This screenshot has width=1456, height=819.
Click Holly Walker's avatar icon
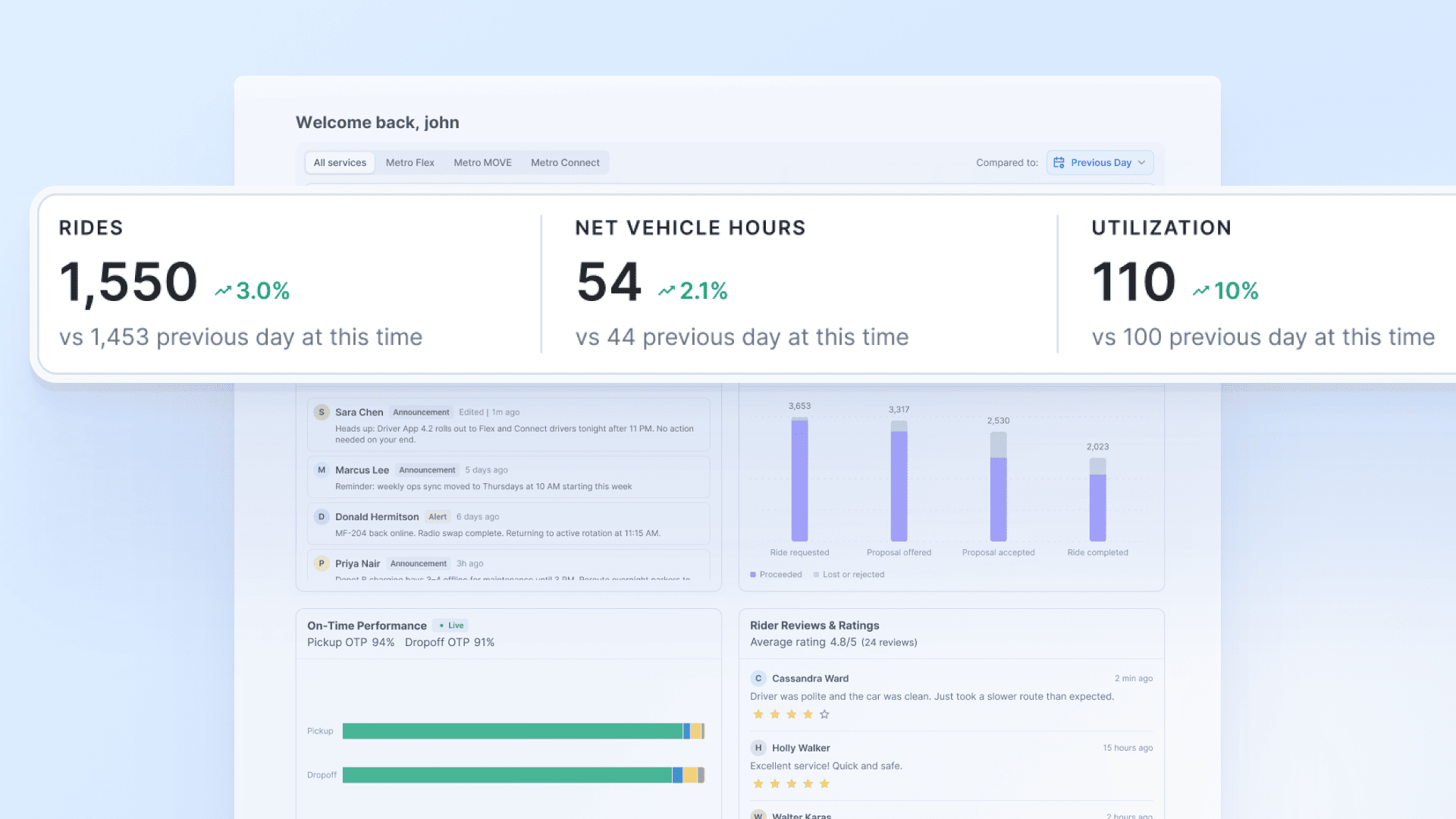pos(758,748)
